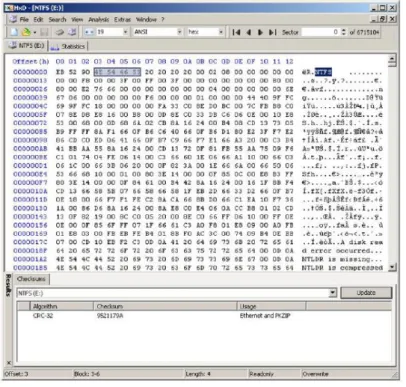
Task: Minimize the inner document window
Action: (x=375, y=19)
